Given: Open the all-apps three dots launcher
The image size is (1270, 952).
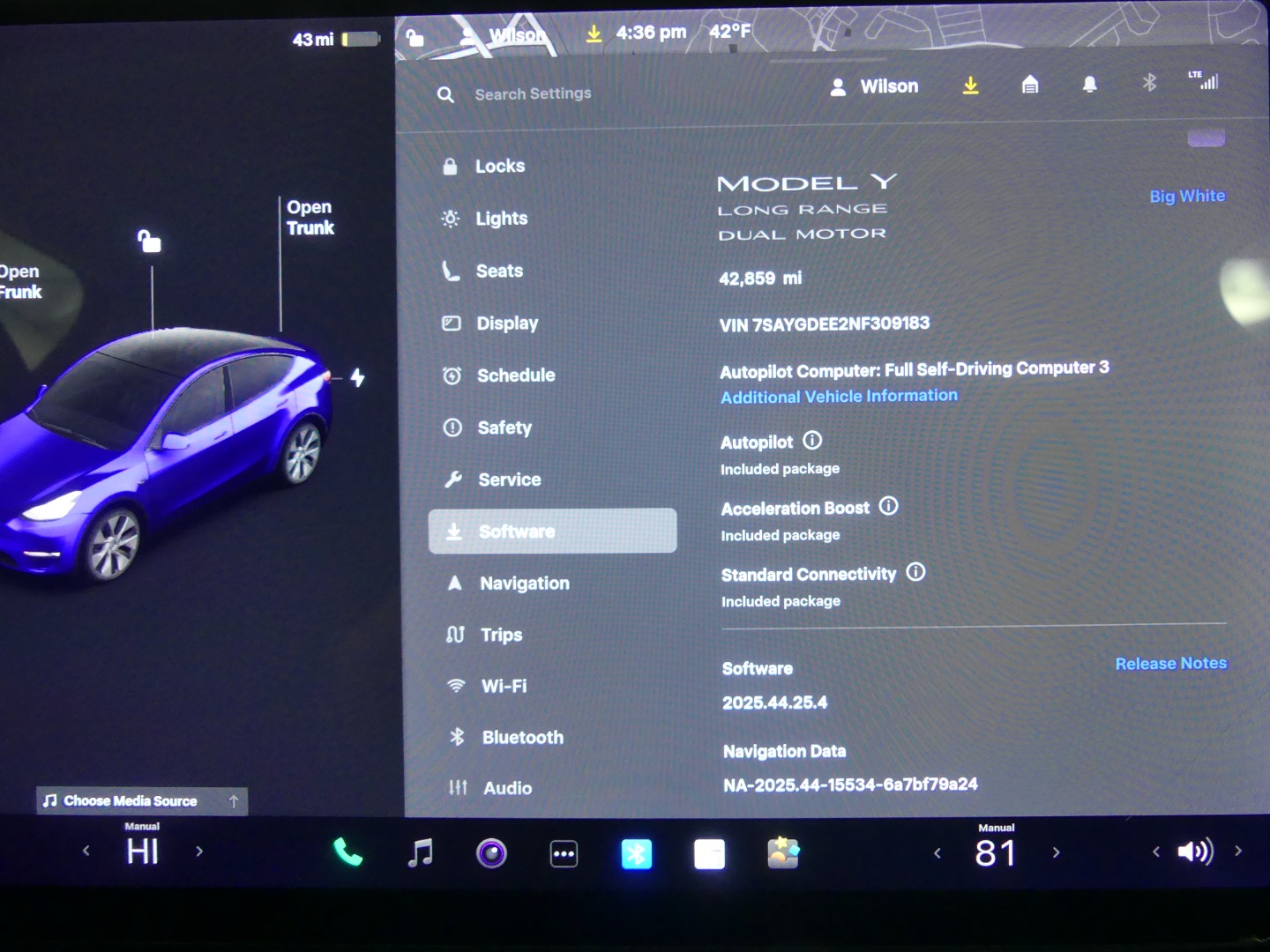Looking at the screenshot, I should (x=564, y=854).
